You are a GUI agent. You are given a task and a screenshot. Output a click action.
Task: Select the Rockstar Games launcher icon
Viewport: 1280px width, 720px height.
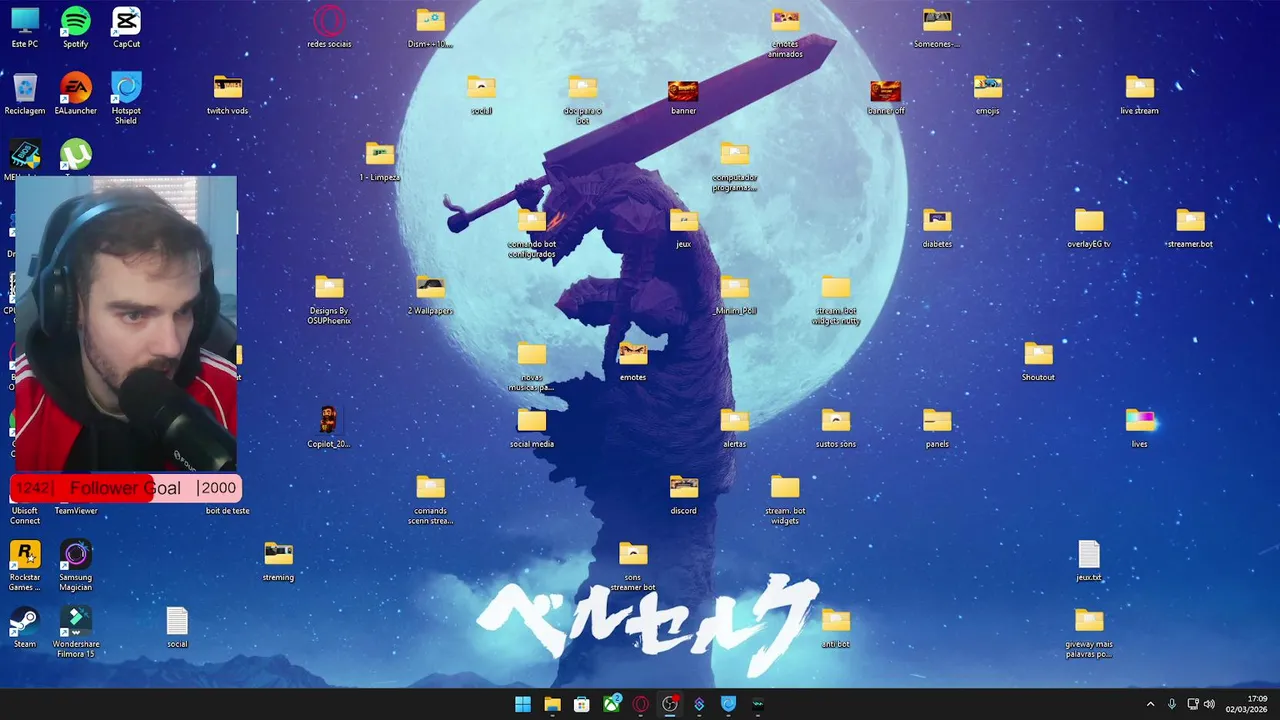tap(25, 566)
